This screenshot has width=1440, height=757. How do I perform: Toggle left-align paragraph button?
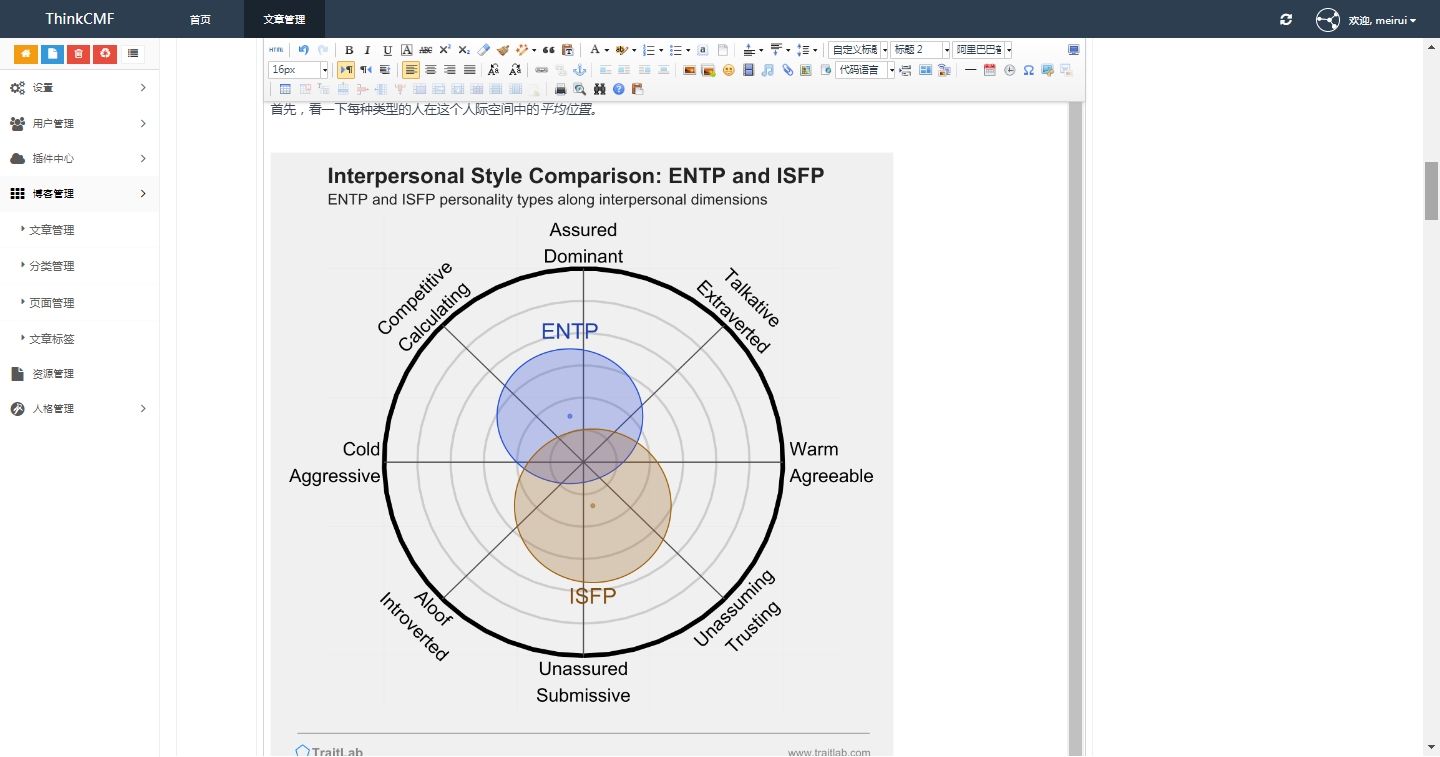(411, 70)
